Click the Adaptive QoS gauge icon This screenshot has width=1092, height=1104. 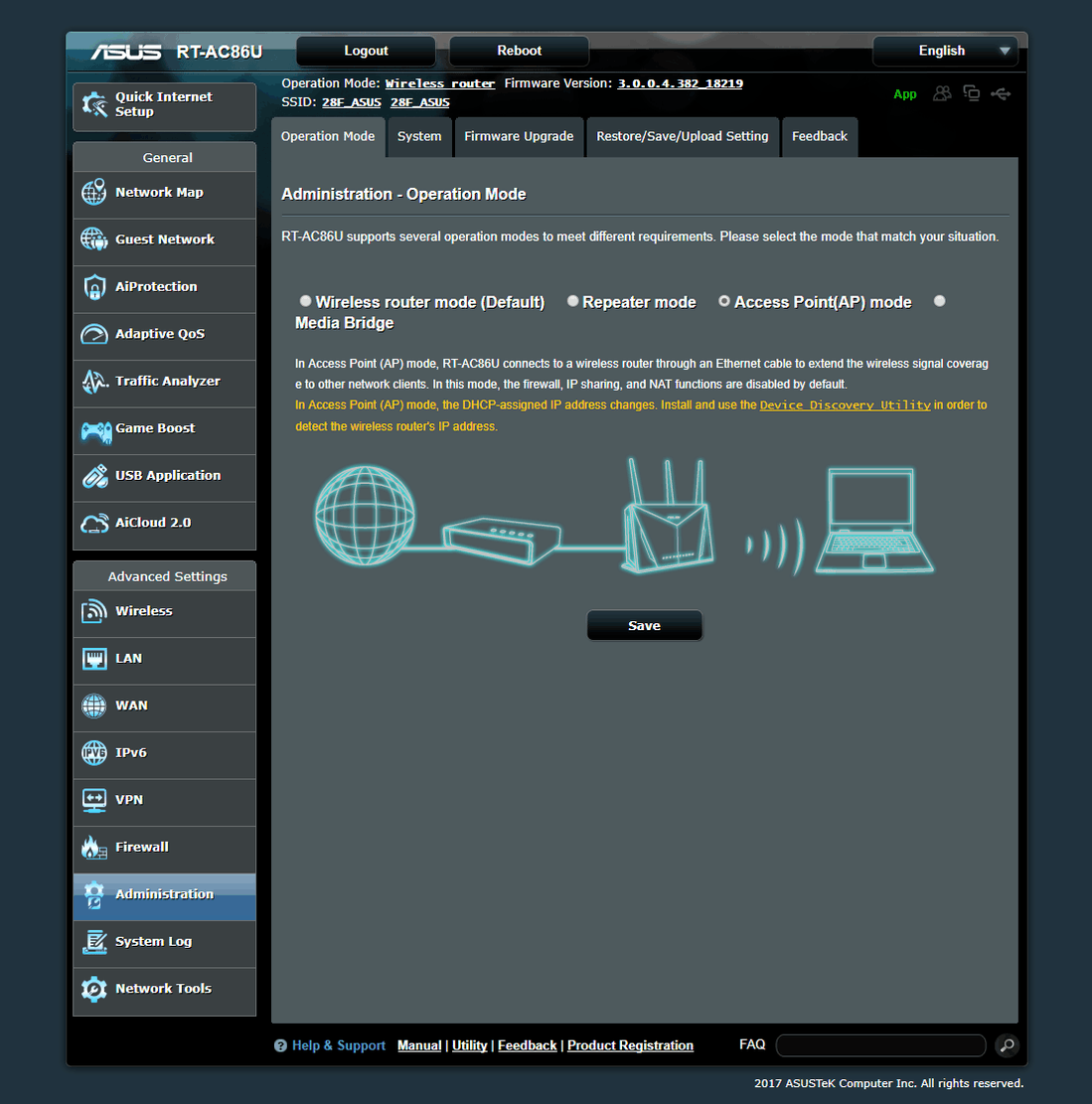(x=94, y=334)
